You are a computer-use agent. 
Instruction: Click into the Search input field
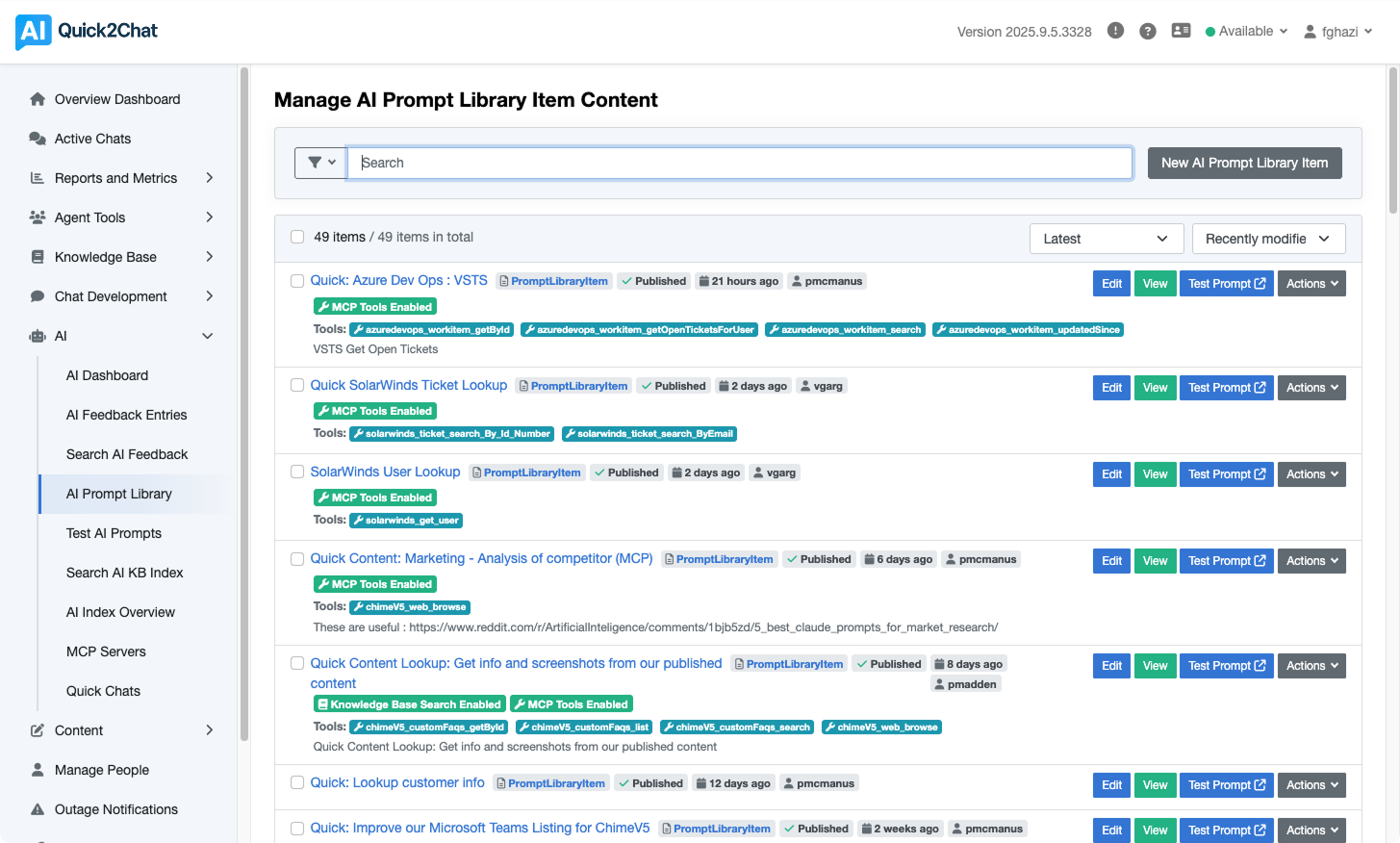tap(739, 163)
